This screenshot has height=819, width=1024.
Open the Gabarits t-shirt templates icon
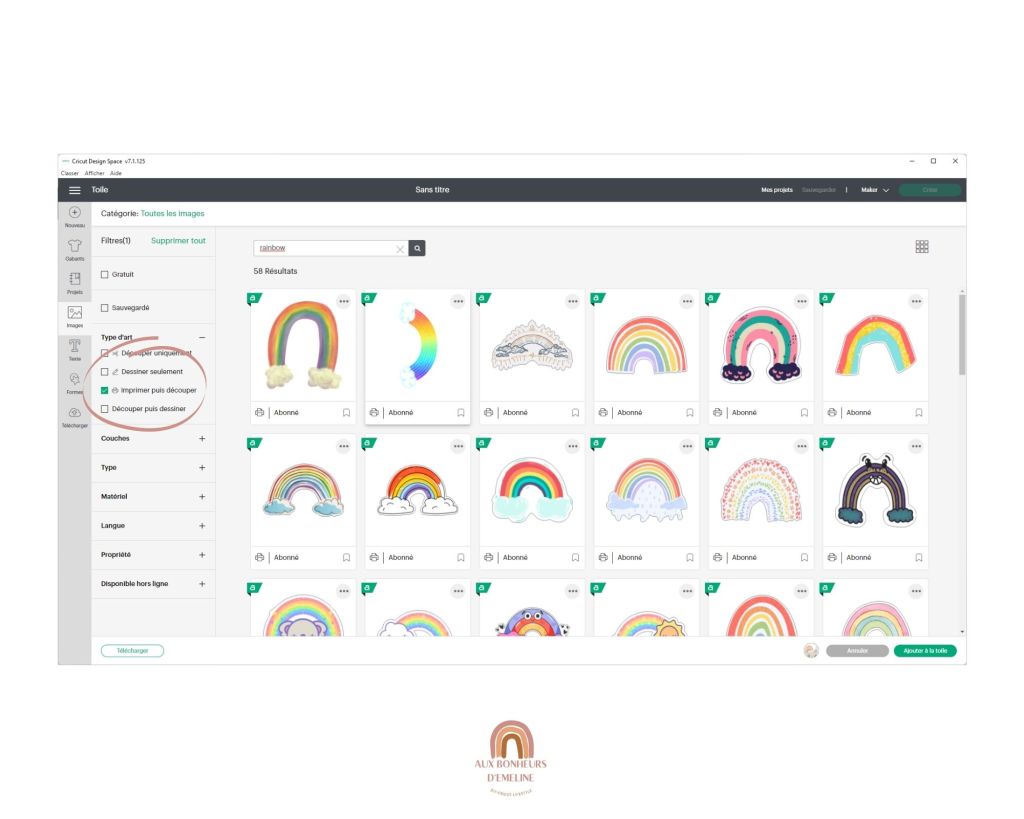pyautogui.click(x=75, y=246)
